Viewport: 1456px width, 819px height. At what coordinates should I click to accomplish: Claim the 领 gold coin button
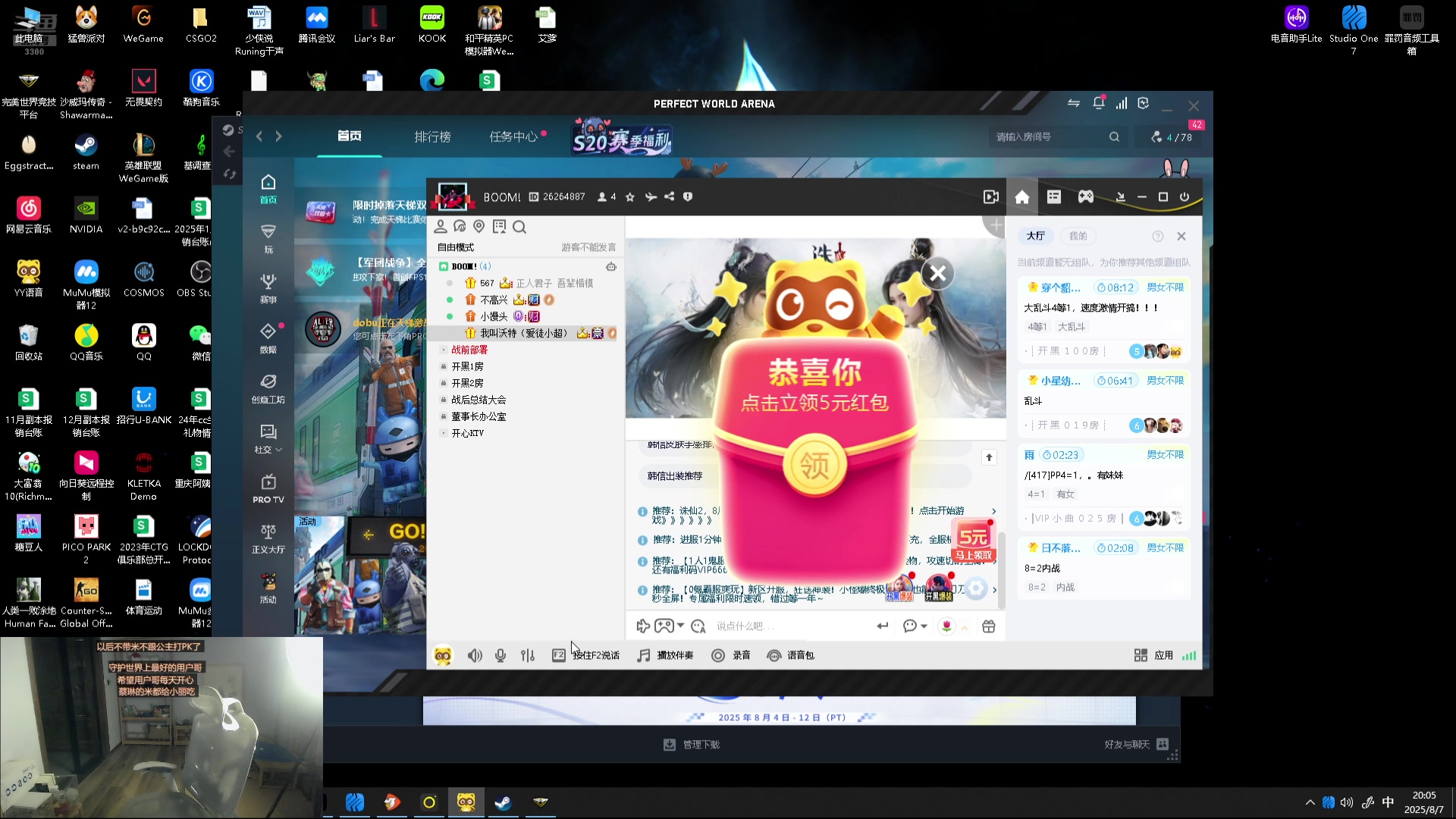point(814,464)
